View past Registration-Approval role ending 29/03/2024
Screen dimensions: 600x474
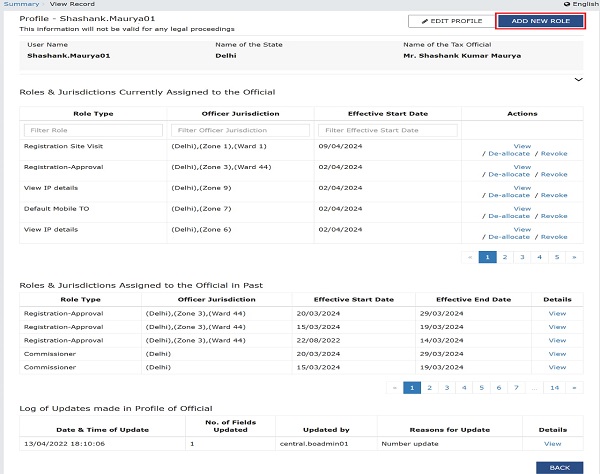point(557,313)
